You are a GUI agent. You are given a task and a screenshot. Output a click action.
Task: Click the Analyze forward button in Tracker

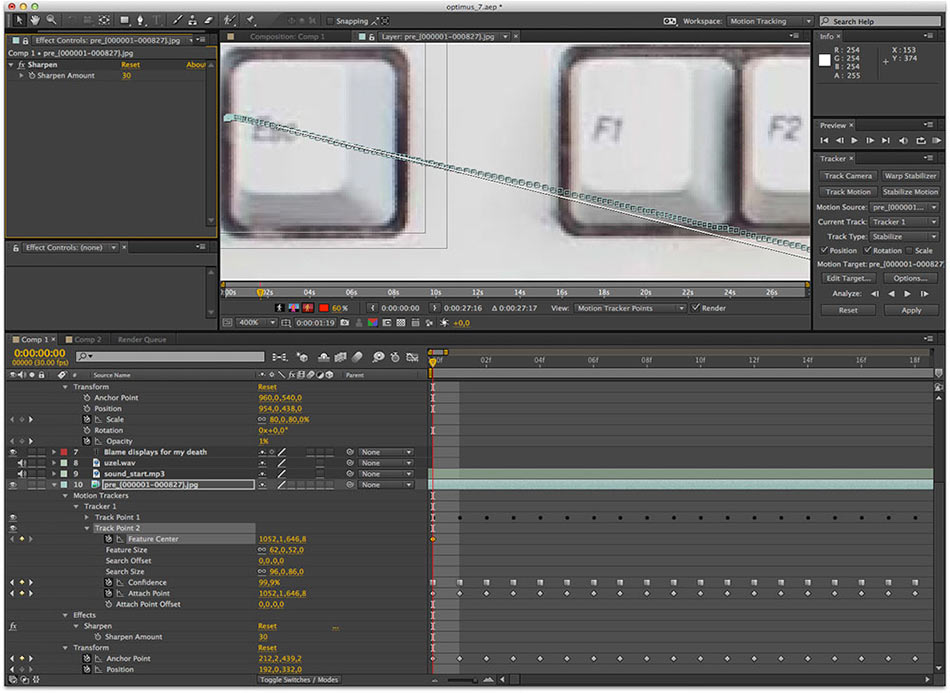908,294
